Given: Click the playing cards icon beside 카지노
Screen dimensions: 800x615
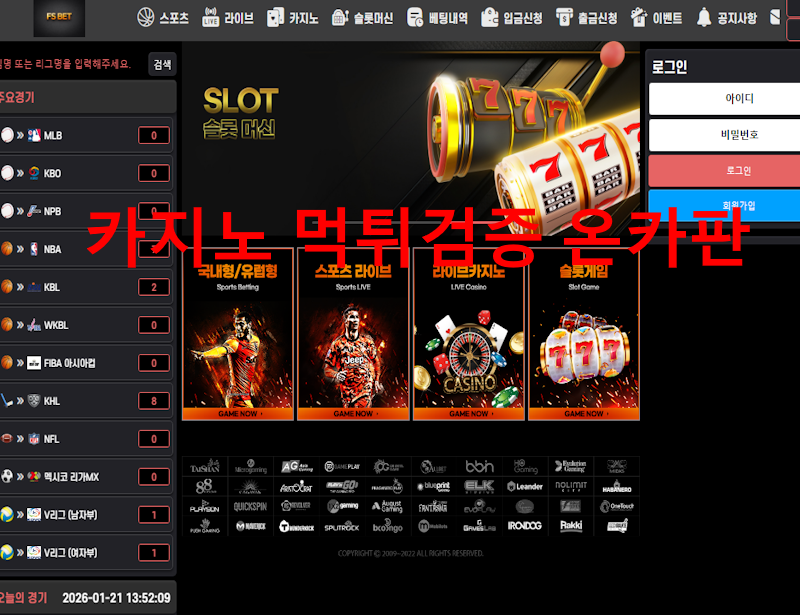Looking at the screenshot, I should pyautogui.click(x=276, y=17).
